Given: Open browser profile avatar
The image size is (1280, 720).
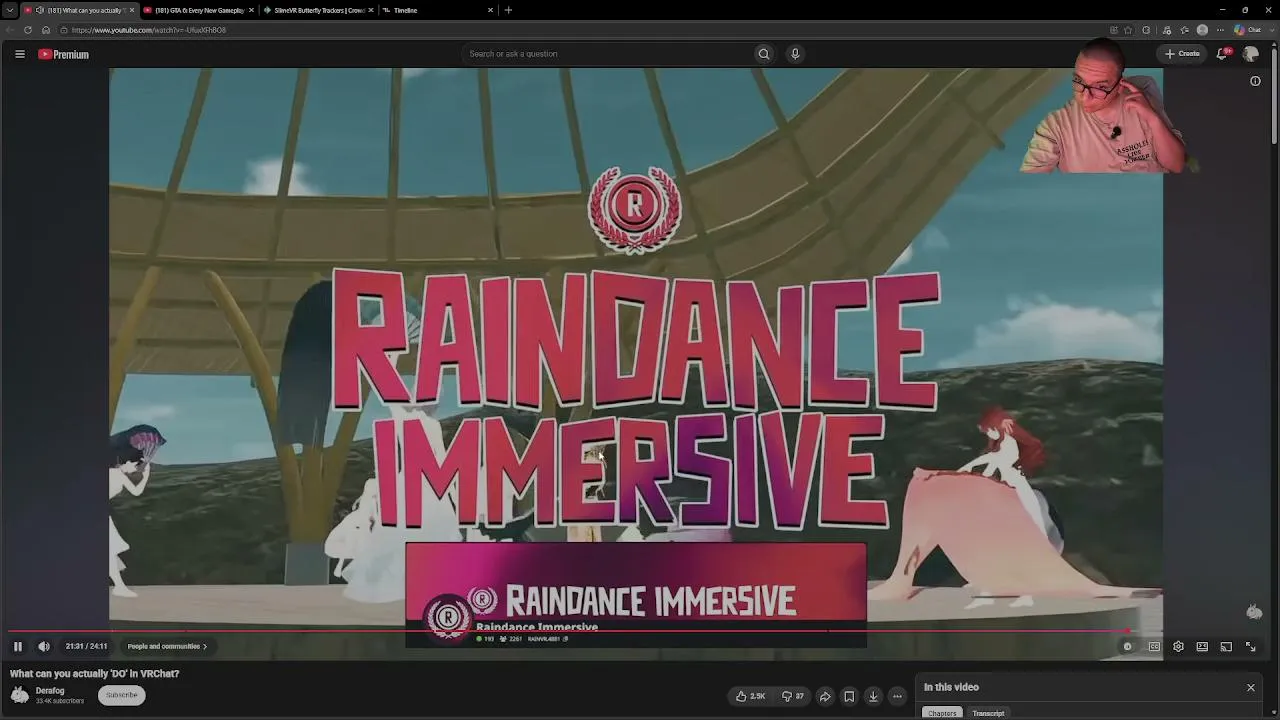Looking at the screenshot, I should pos(1203,30).
